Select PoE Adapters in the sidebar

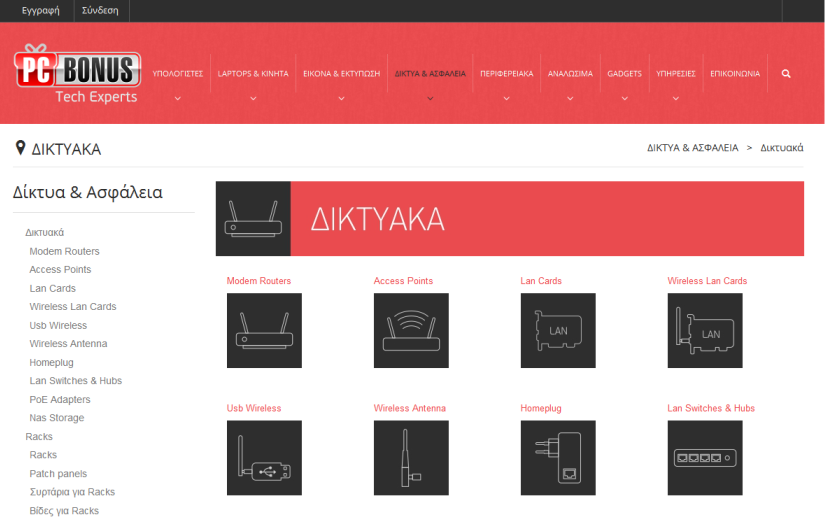(x=60, y=400)
